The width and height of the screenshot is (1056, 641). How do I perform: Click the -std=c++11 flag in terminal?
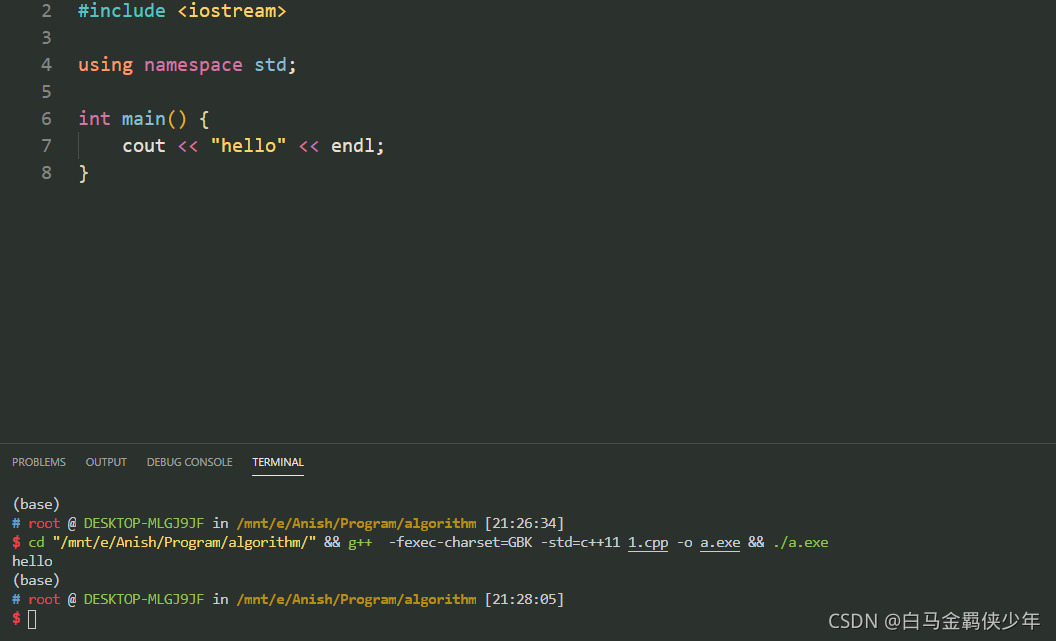[x=580, y=543]
